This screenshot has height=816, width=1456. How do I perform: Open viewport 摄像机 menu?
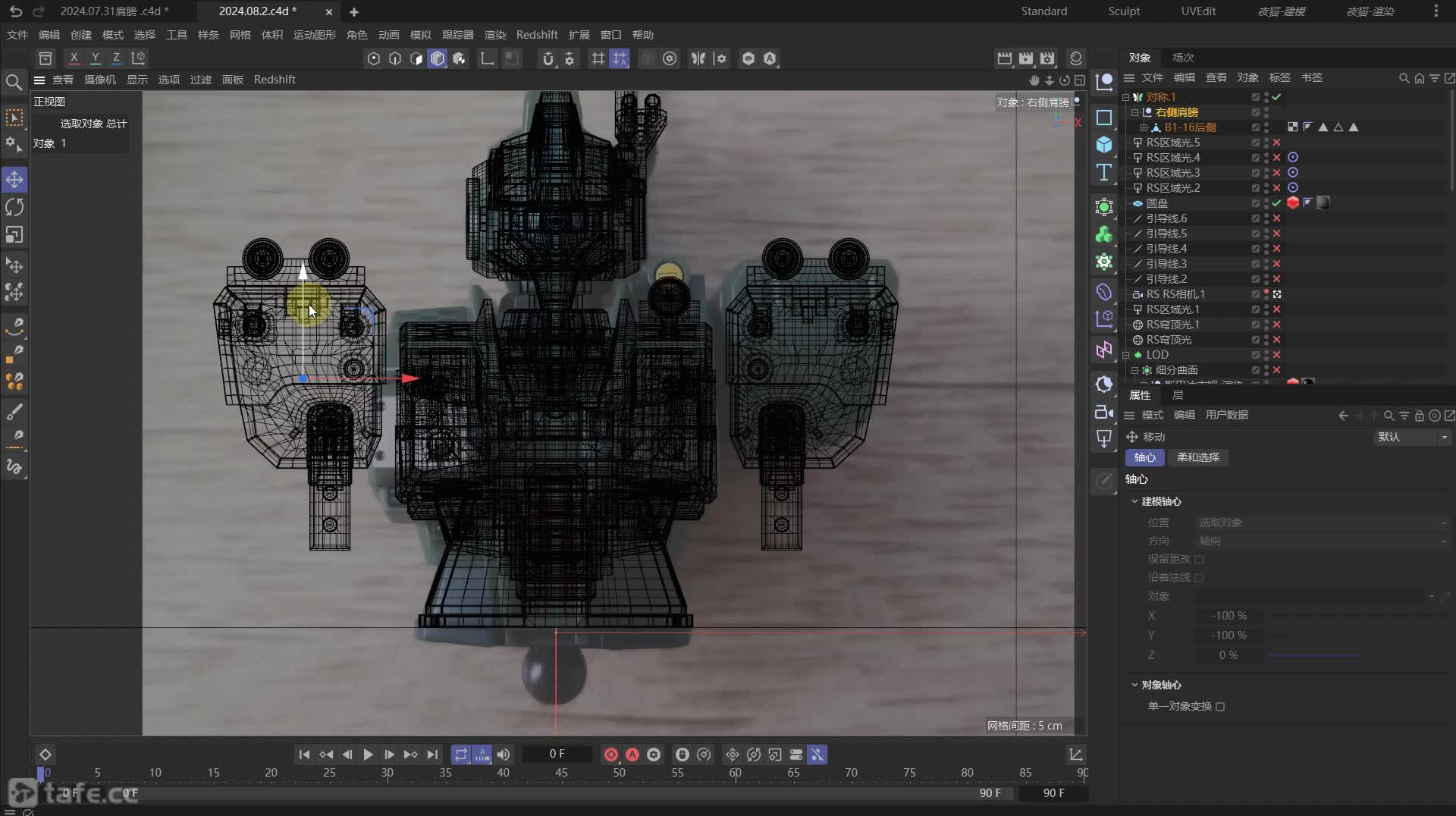100,80
